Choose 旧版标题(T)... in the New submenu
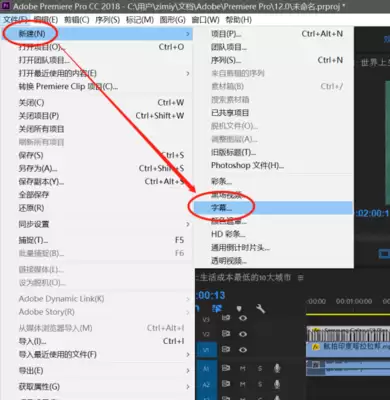Image resolution: width=390 pixels, height=400 pixels. pos(273,152)
